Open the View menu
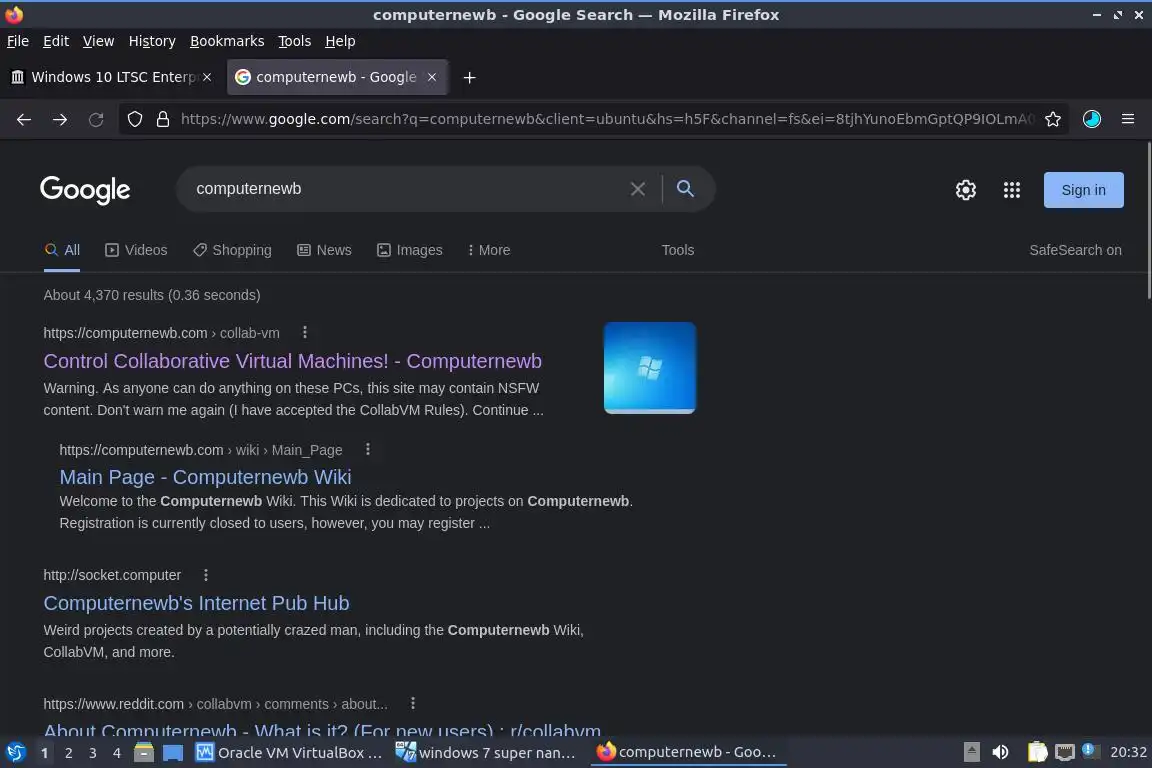 (98, 41)
